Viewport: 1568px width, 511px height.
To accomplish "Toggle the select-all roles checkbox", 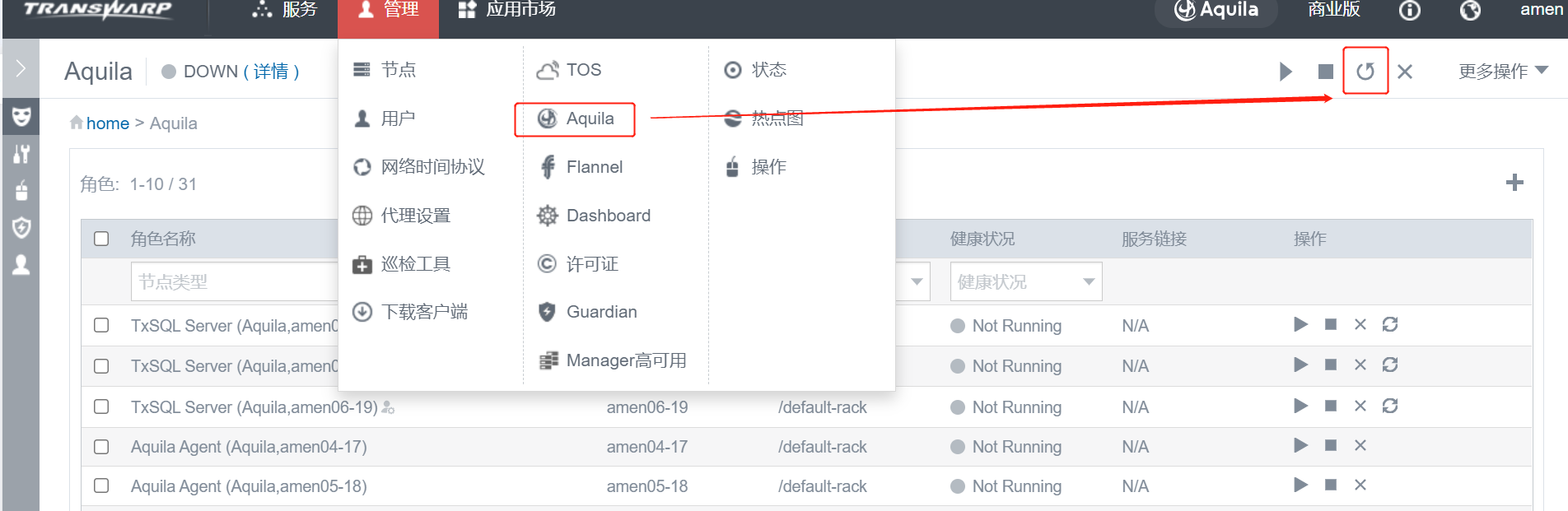I will (x=101, y=239).
